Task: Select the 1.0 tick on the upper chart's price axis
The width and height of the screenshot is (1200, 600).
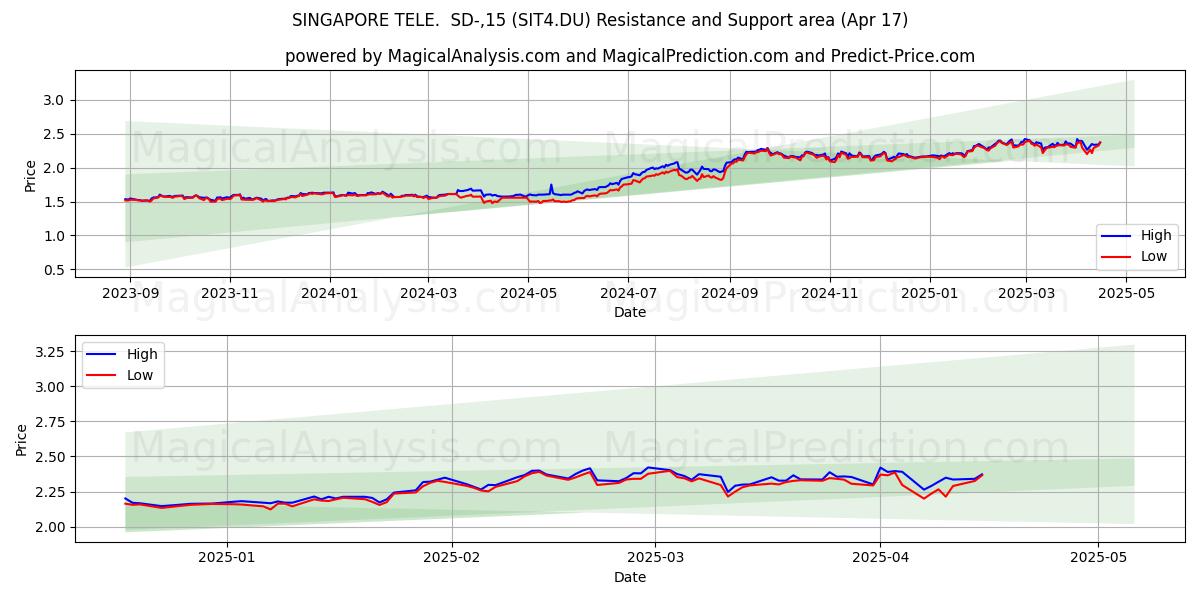Action: click(x=54, y=236)
